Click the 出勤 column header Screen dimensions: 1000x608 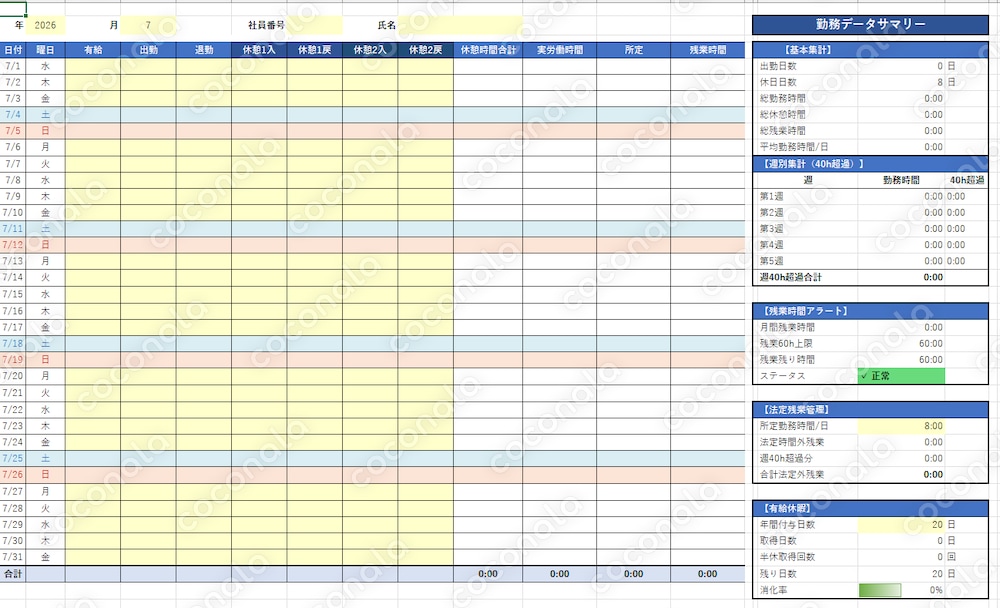pyautogui.click(x=149, y=50)
